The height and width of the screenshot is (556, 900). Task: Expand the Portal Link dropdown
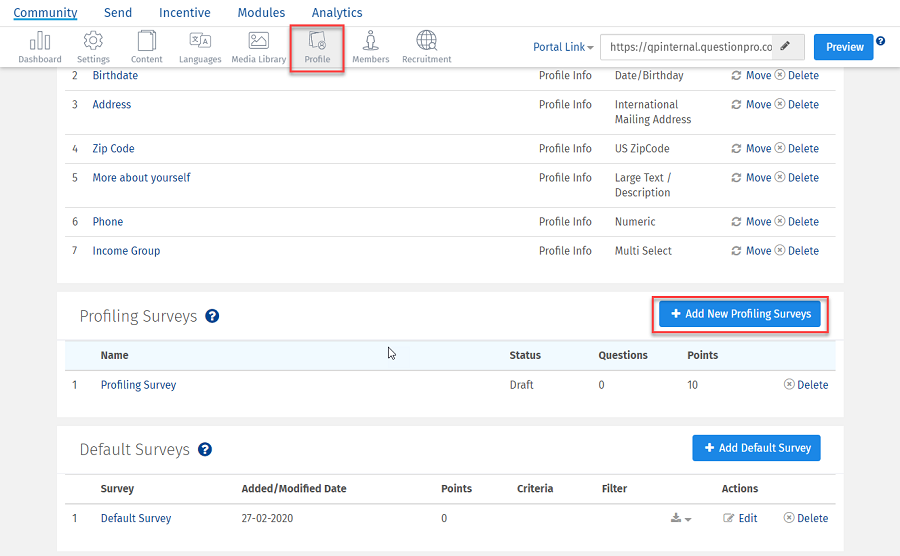[563, 47]
